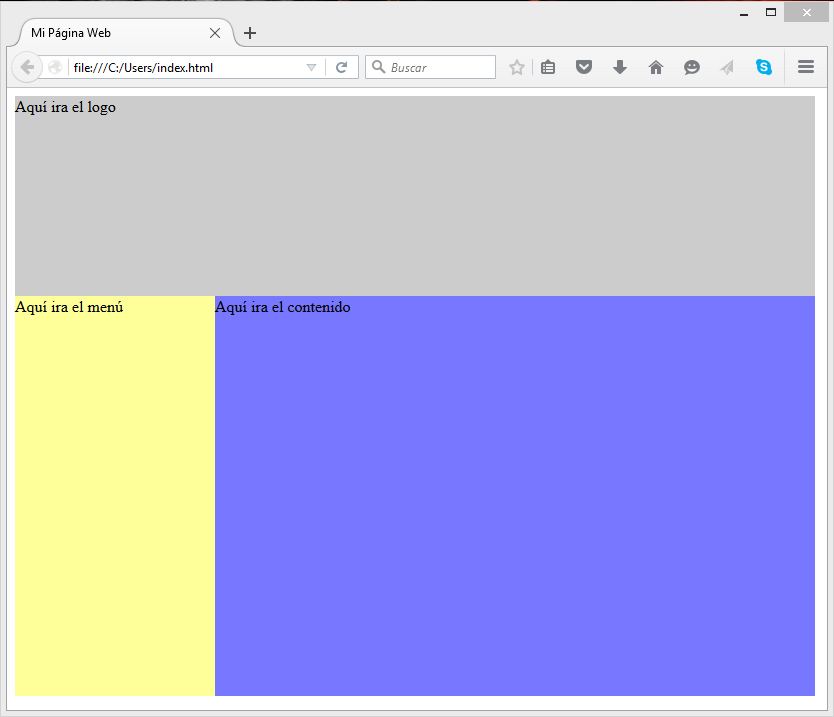The height and width of the screenshot is (717, 834).
Task: Bookmark this page with the star icon
Action: (516, 67)
